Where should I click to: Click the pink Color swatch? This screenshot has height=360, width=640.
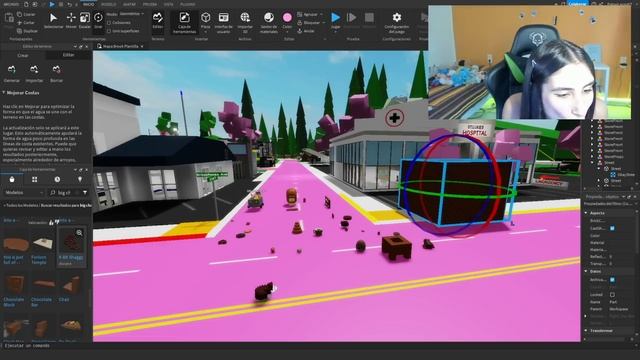(287, 18)
